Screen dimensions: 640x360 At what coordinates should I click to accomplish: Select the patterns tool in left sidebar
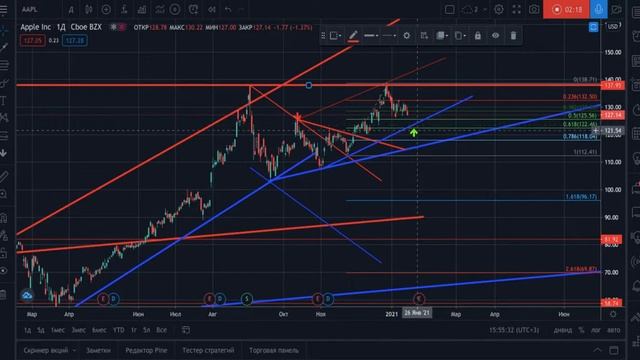coord(4,118)
